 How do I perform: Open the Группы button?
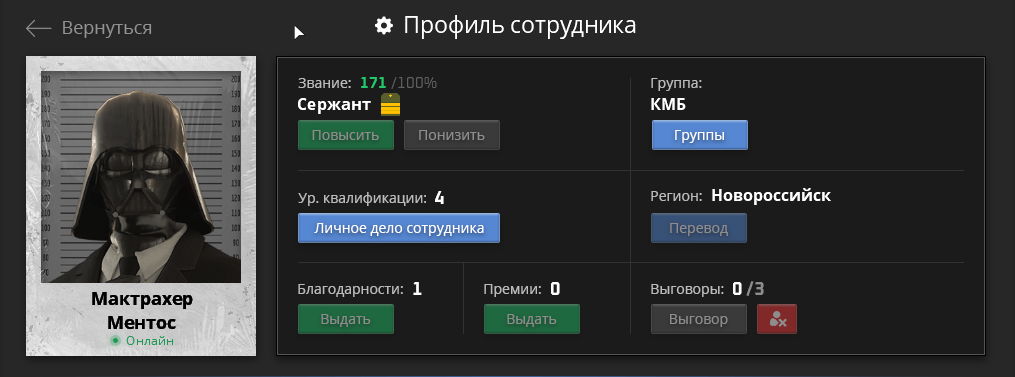coord(700,135)
